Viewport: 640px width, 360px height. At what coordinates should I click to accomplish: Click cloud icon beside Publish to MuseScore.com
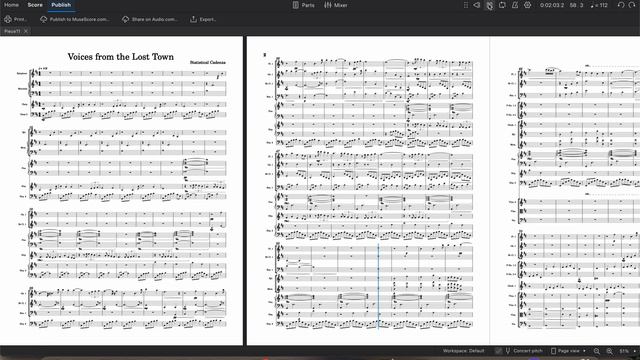[44, 19]
